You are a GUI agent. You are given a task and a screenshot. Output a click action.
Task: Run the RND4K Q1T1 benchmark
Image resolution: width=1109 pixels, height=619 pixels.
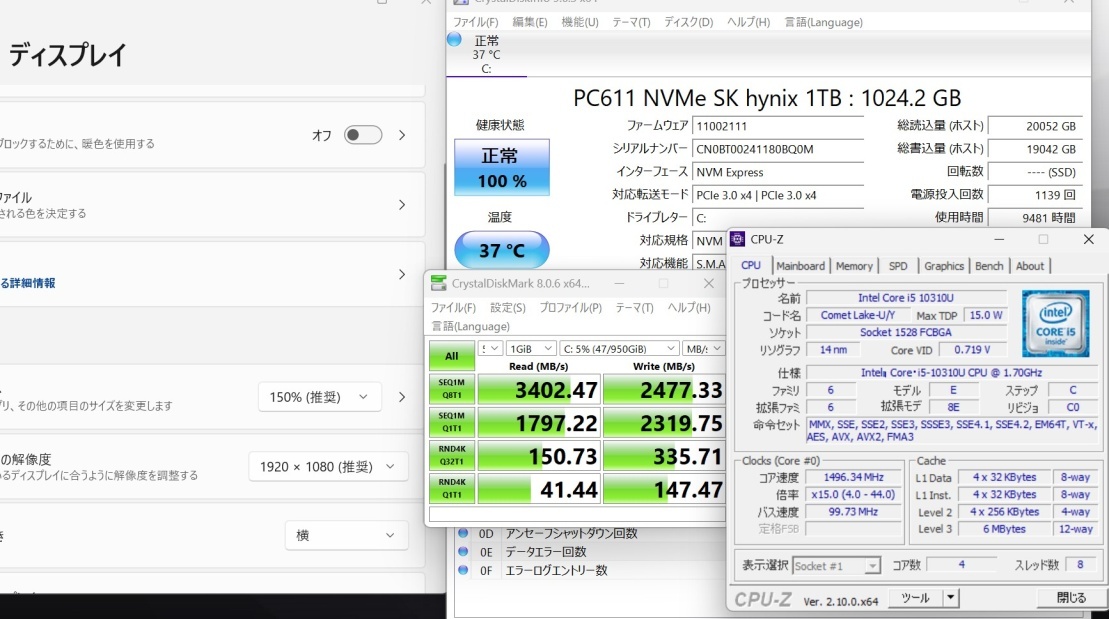coord(452,489)
